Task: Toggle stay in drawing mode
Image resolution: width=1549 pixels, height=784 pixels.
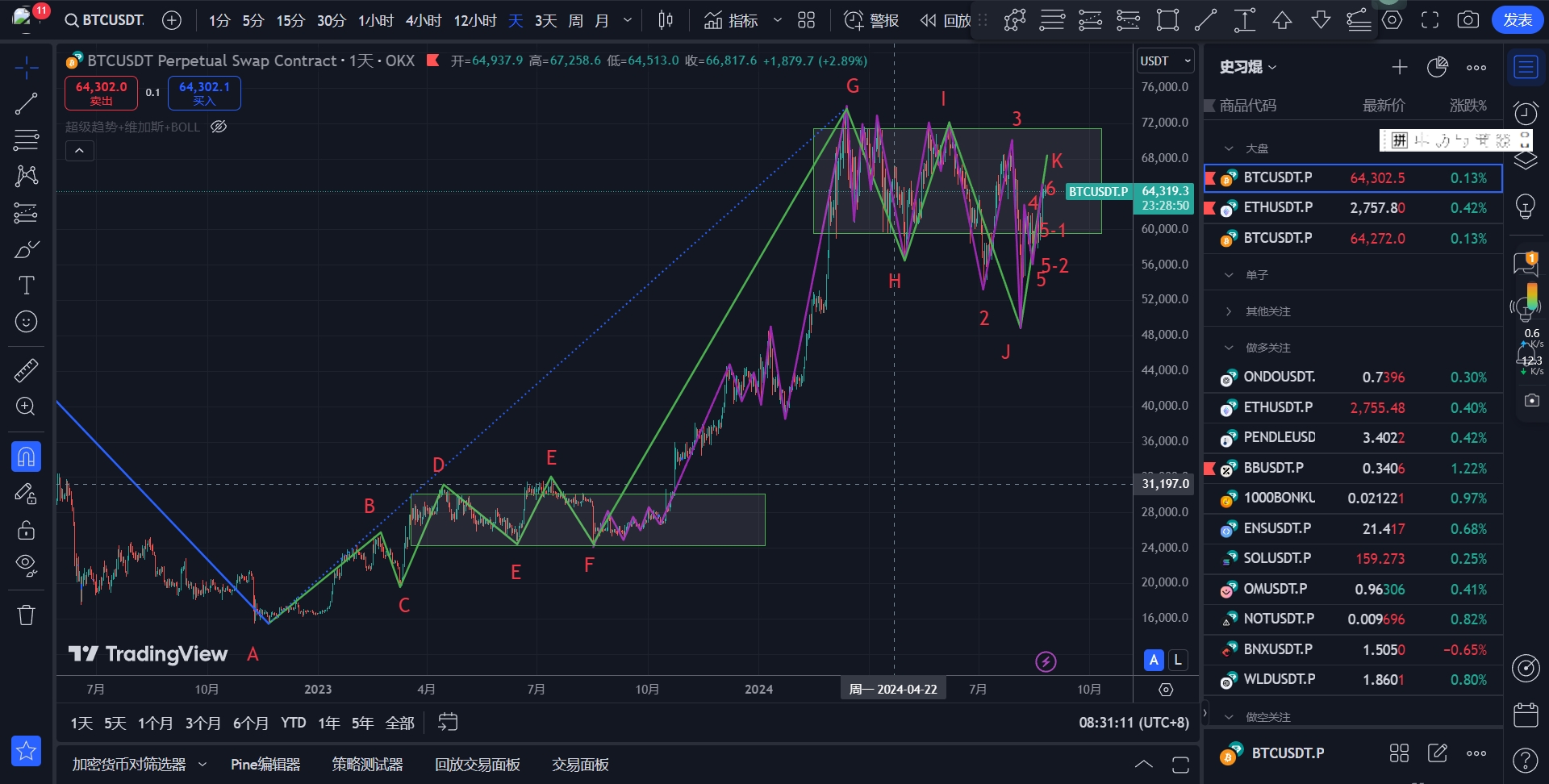Action: [26, 493]
